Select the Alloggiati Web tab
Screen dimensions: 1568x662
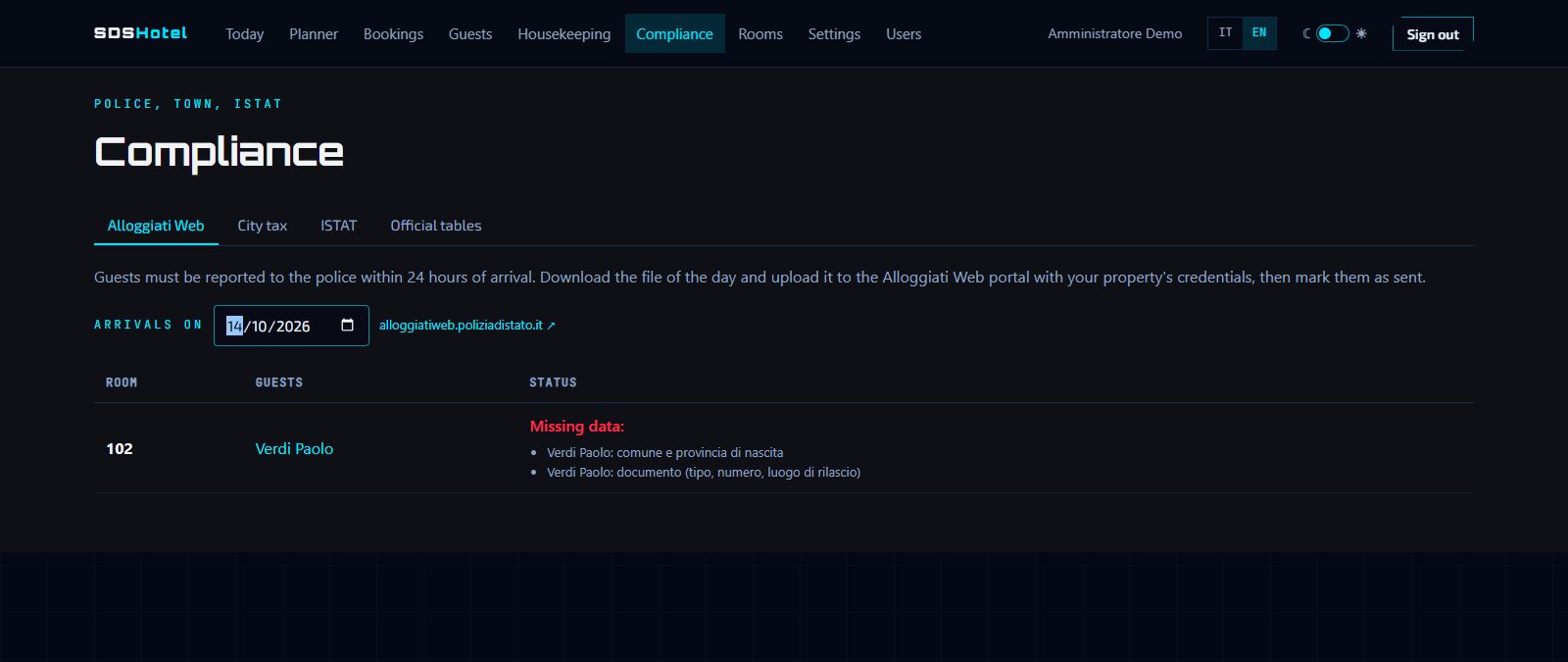(x=156, y=226)
